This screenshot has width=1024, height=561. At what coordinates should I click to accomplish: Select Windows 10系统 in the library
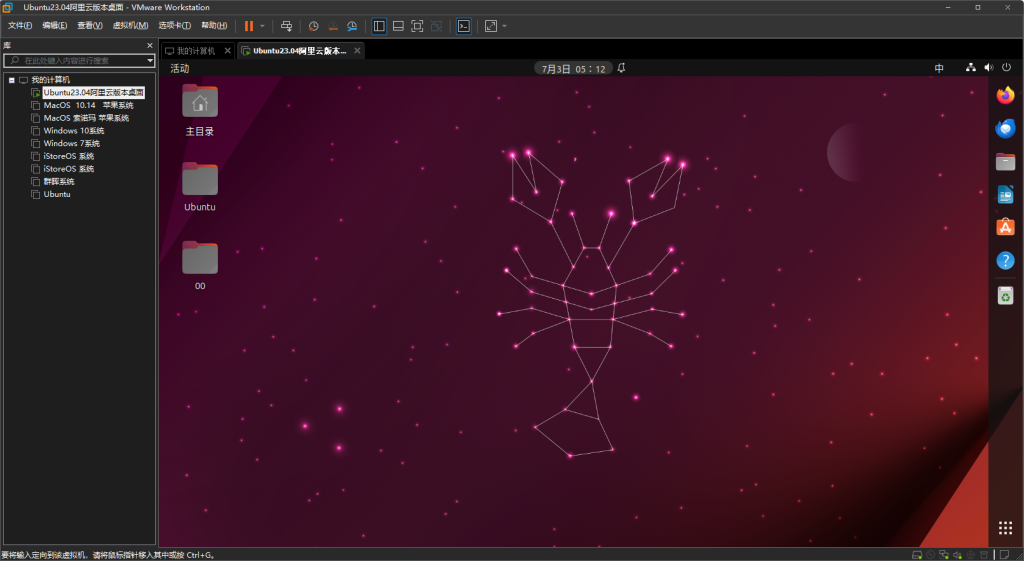pos(73,131)
